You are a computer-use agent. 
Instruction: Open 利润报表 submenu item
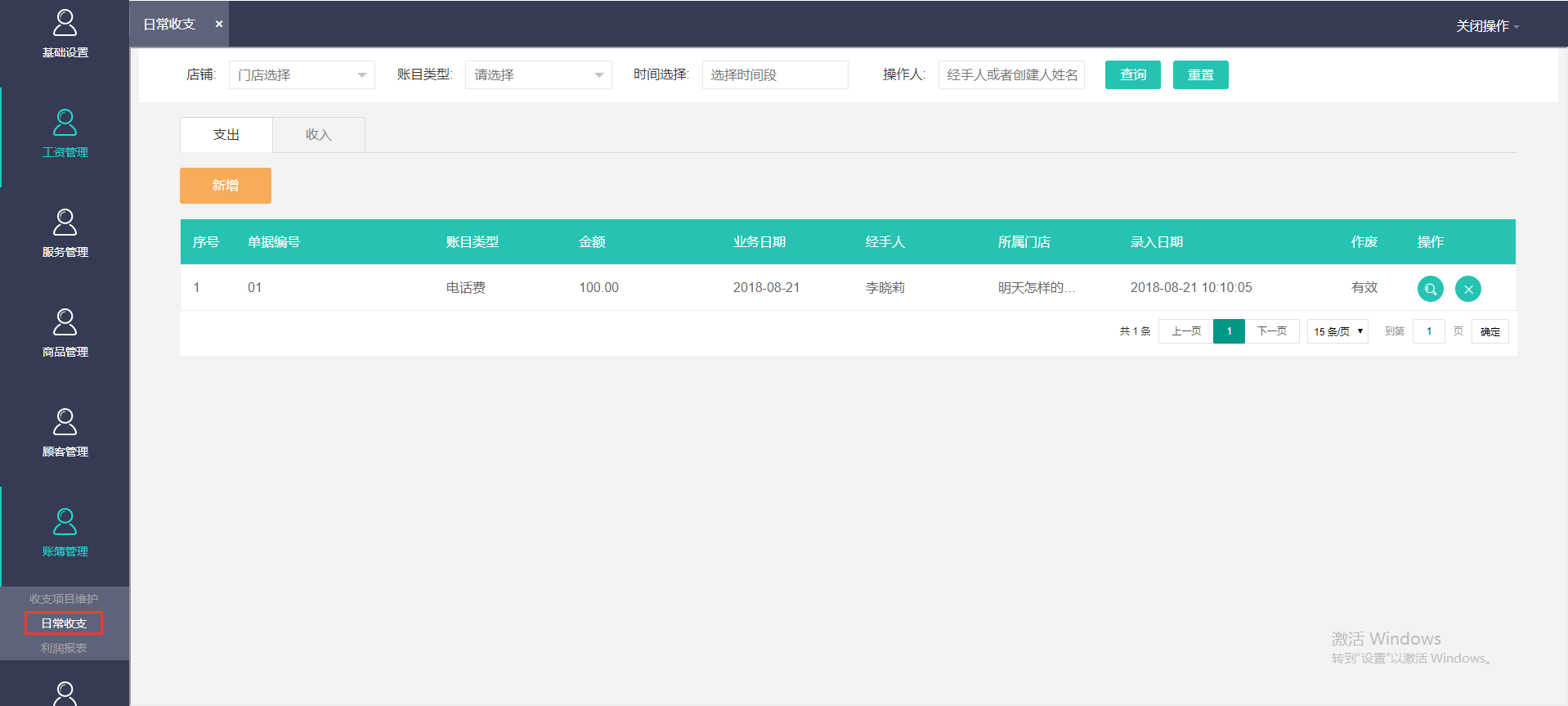point(64,648)
